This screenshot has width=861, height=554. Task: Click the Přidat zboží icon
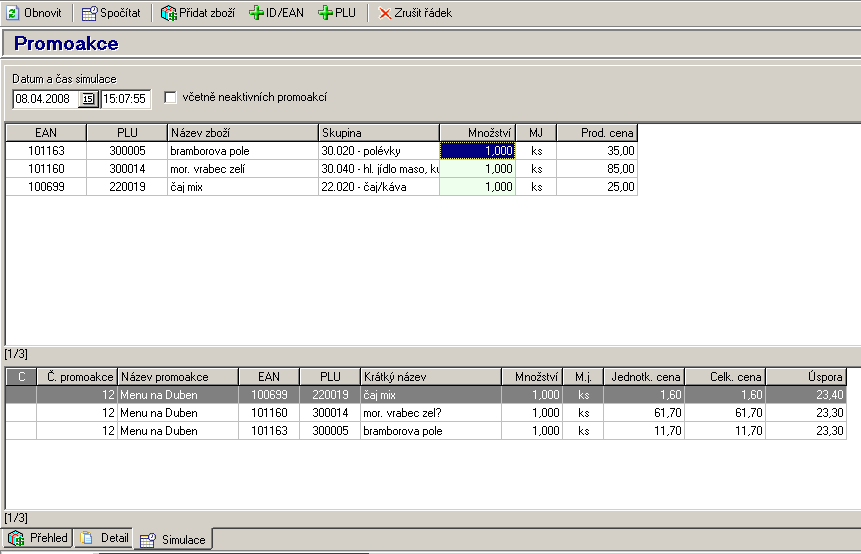(168, 13)
